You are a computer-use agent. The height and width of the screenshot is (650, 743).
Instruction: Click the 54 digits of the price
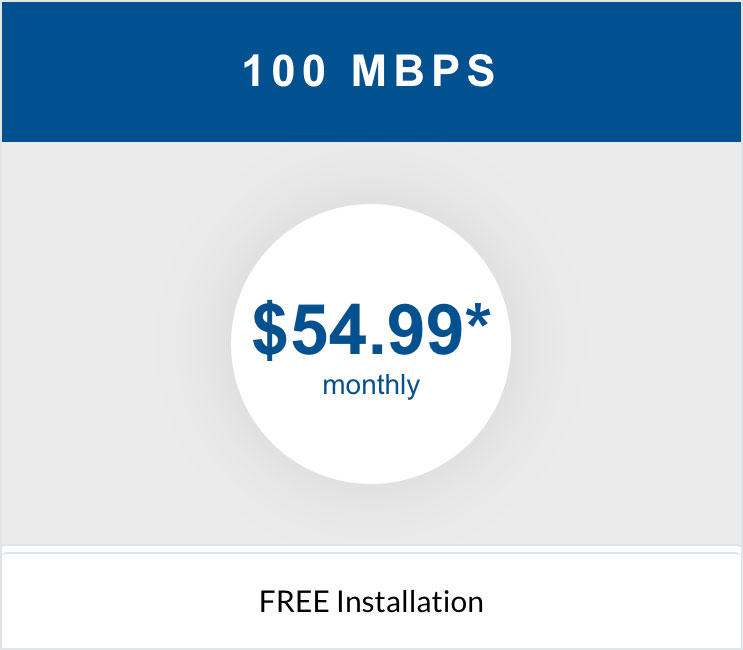[x=328, y=330]
